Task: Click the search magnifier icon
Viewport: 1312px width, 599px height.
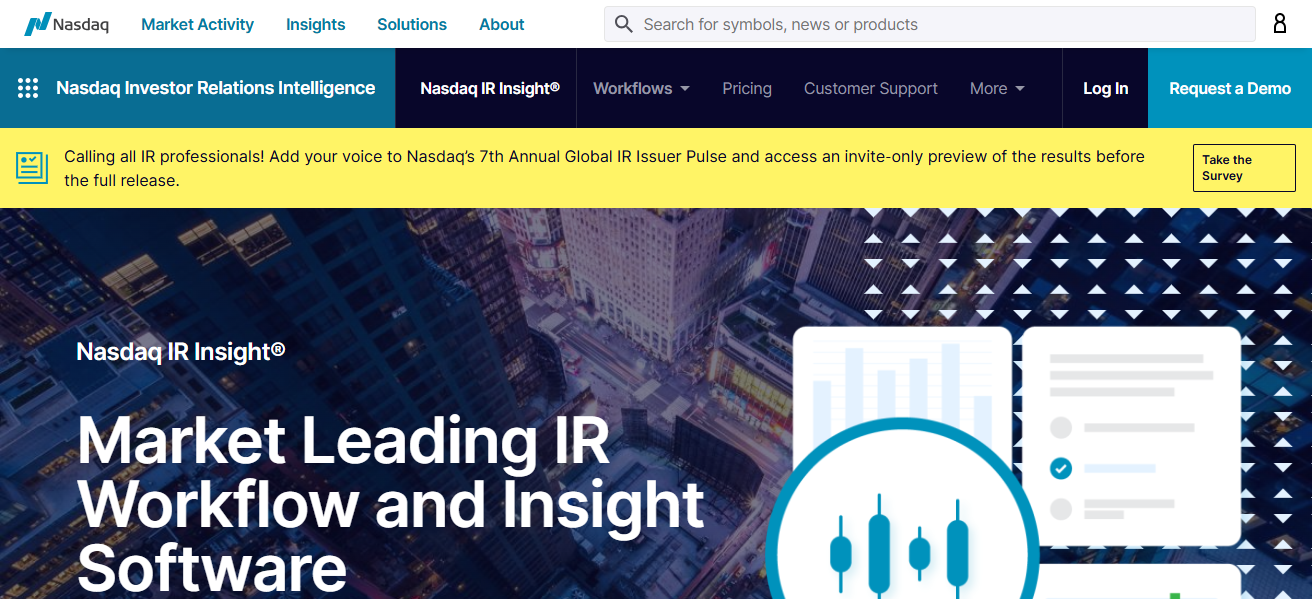Action: click(x=624, y=24)
